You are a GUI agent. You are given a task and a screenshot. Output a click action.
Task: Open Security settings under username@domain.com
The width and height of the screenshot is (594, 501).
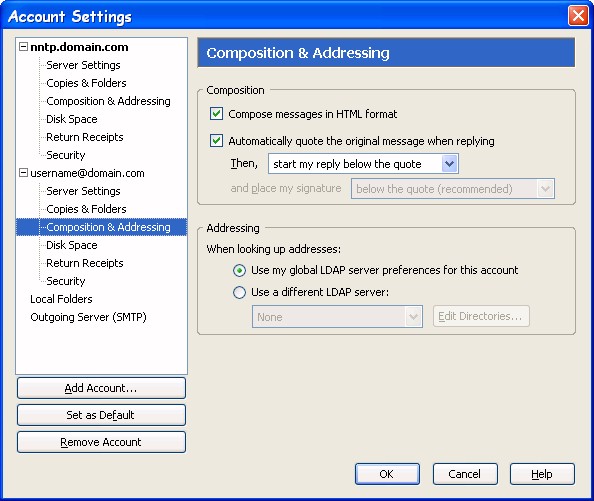[66, 281]
